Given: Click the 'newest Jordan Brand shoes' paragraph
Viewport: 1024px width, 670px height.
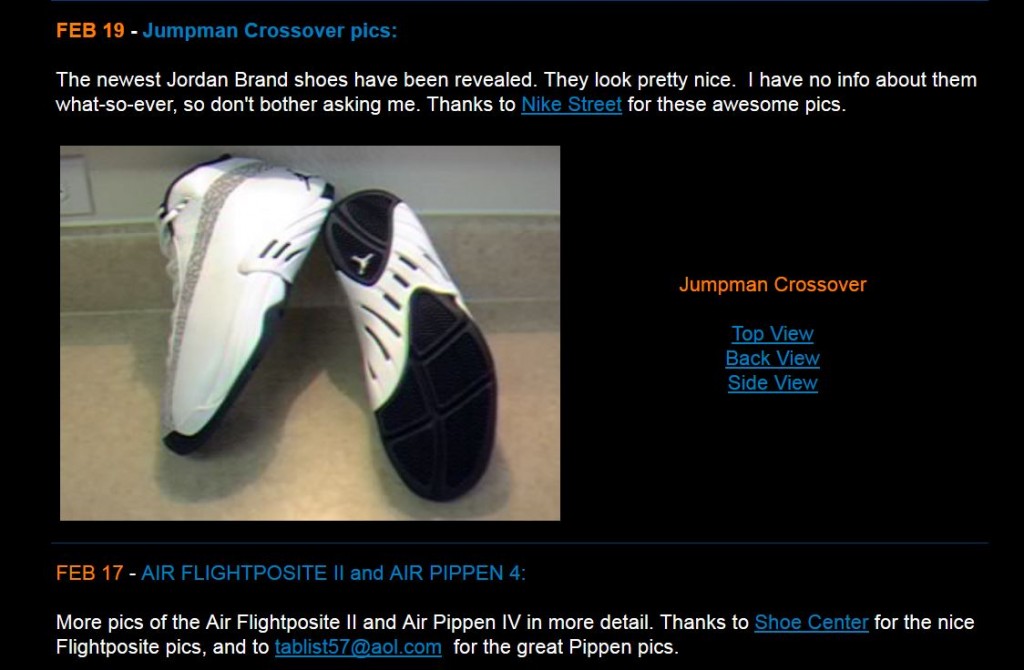Looking at the screenshot, I should click(x=516, y=92).
